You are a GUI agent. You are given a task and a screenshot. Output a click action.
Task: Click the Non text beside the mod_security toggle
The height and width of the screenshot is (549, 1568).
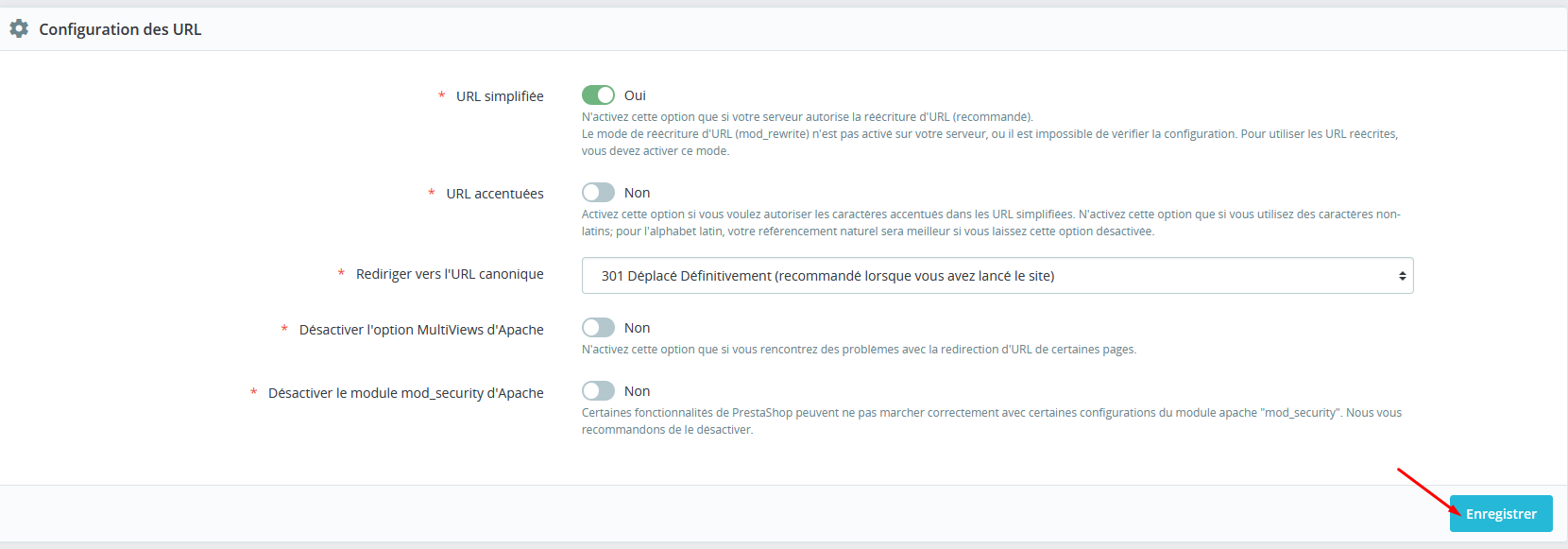(637, 391)
